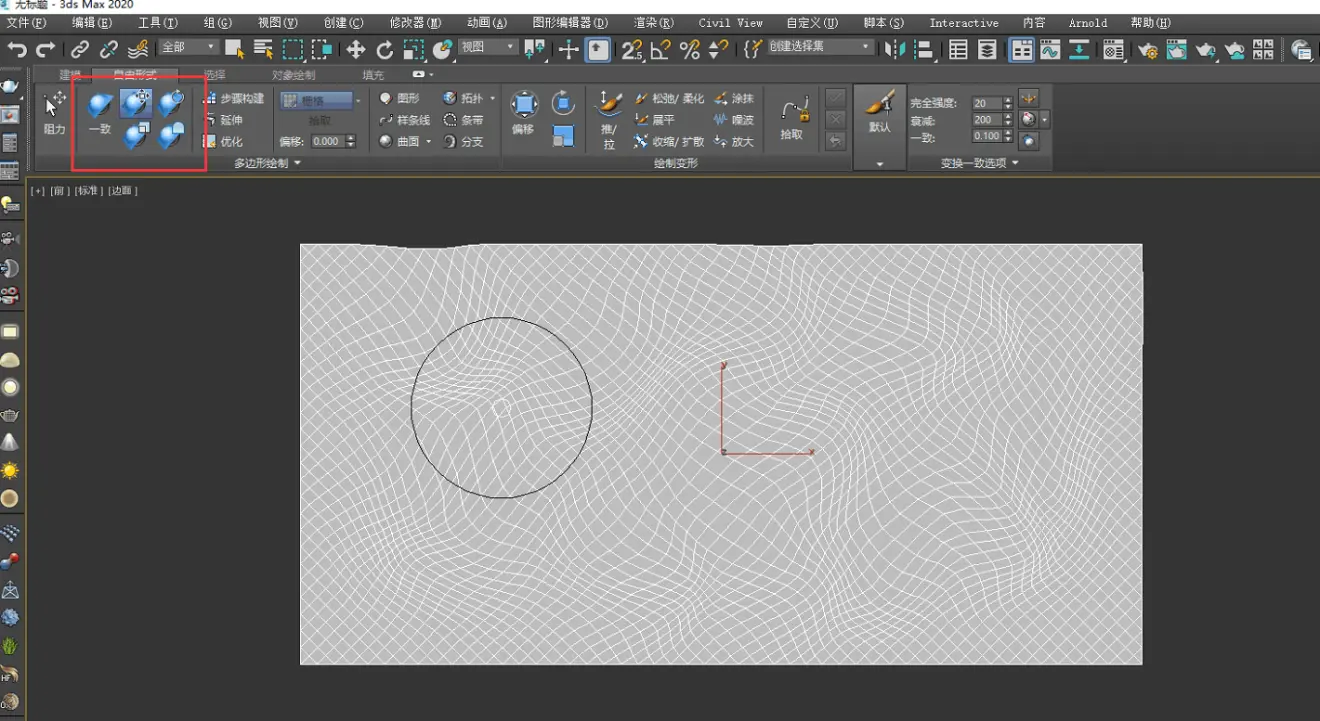Open the 创建选择集 dropdown
1320x721 pixels.
(x=820, y=47)
